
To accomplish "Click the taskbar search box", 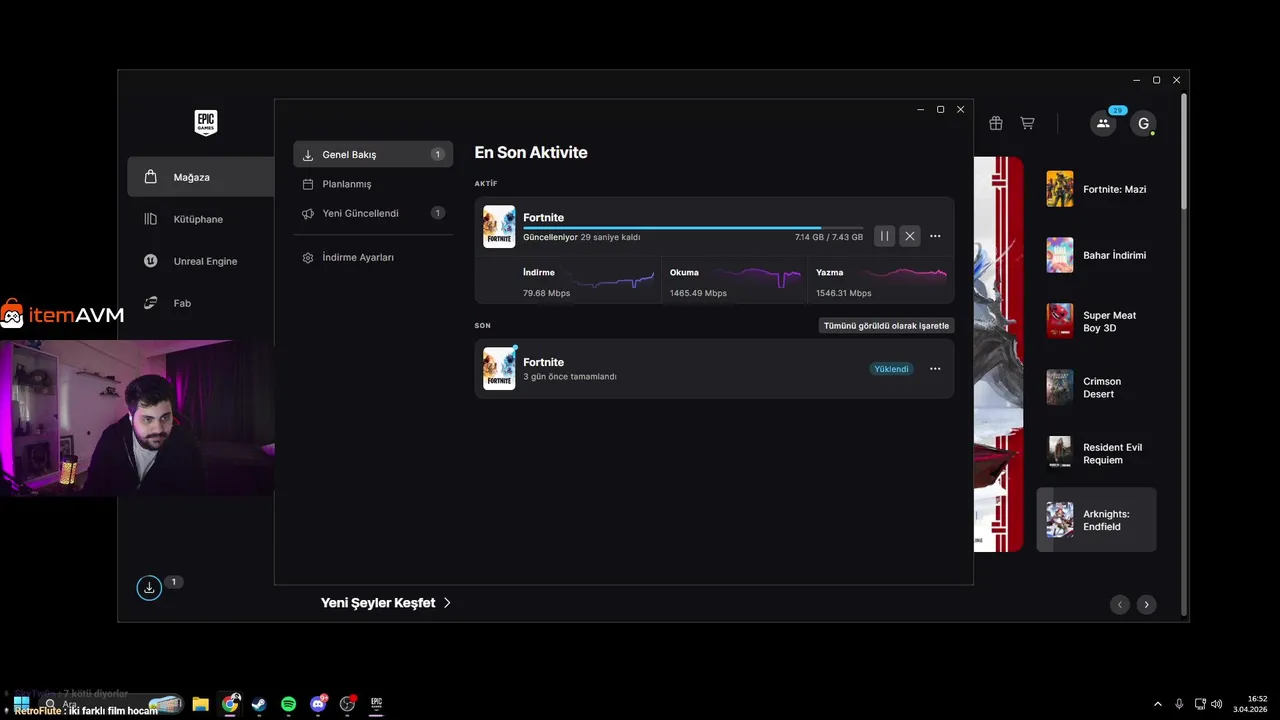I will point(110,704).
